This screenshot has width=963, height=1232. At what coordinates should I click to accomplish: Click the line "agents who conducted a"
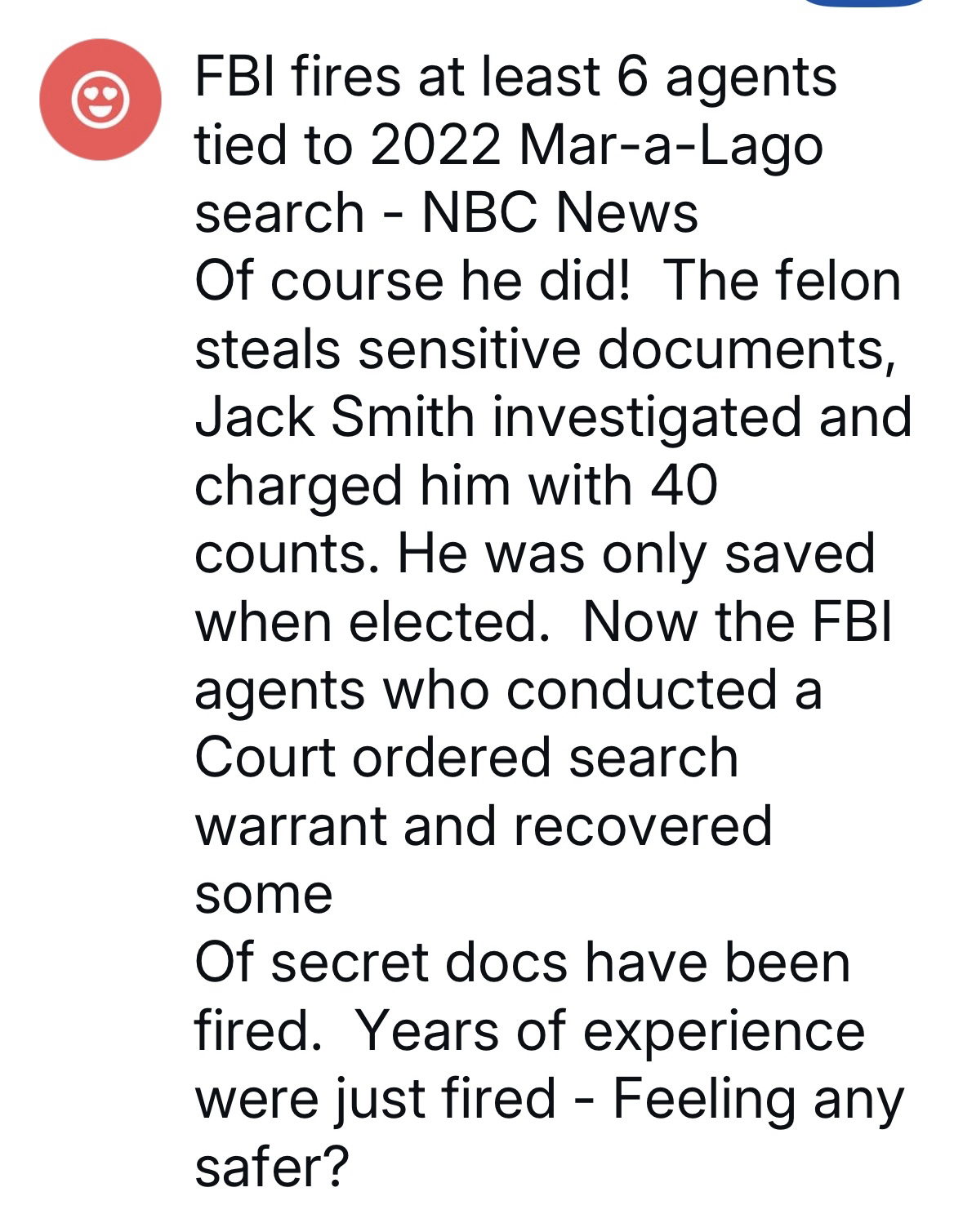(508, 690)
